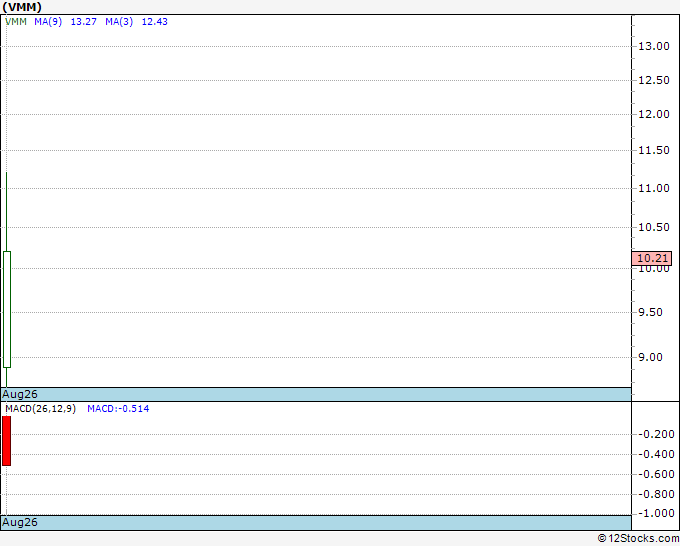680x546 pixels.
Task: Click the MACD(26,12,9) indicator label
Action: pos(41,409)
